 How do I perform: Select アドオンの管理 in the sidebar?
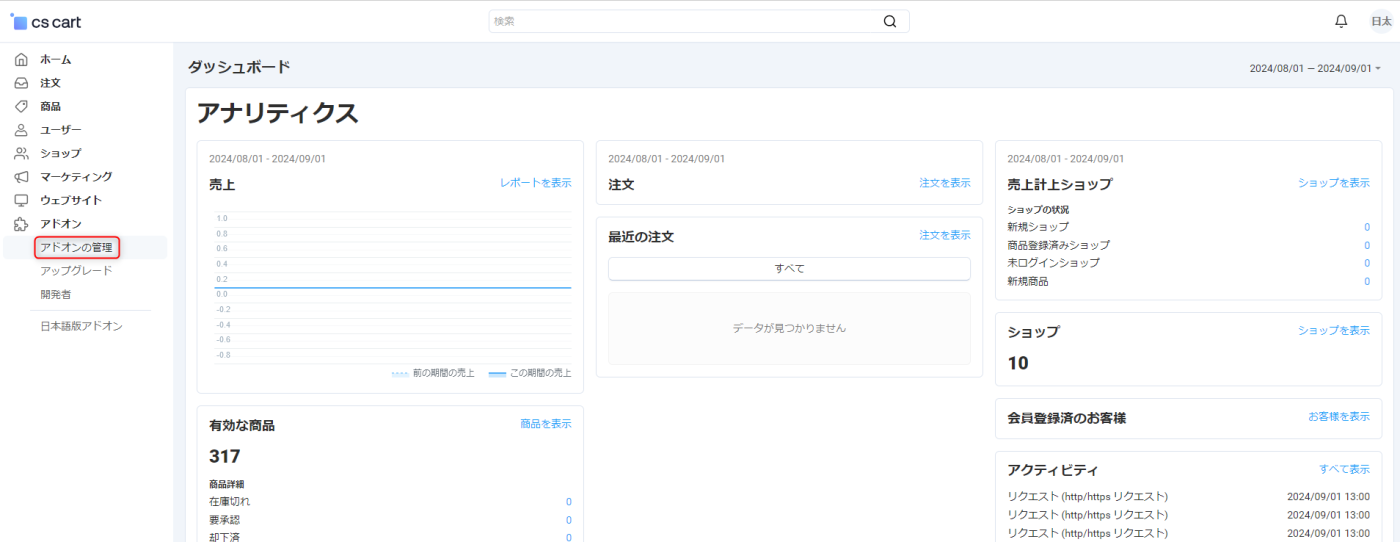(76, 247)
